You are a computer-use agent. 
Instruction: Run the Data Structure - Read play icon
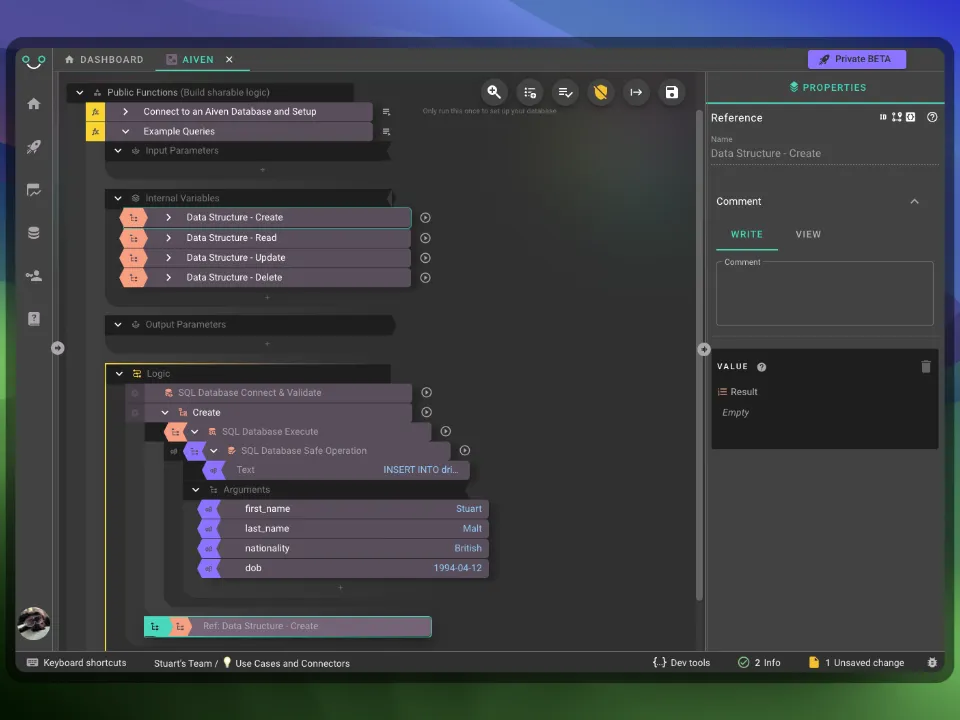click(425, 238)
